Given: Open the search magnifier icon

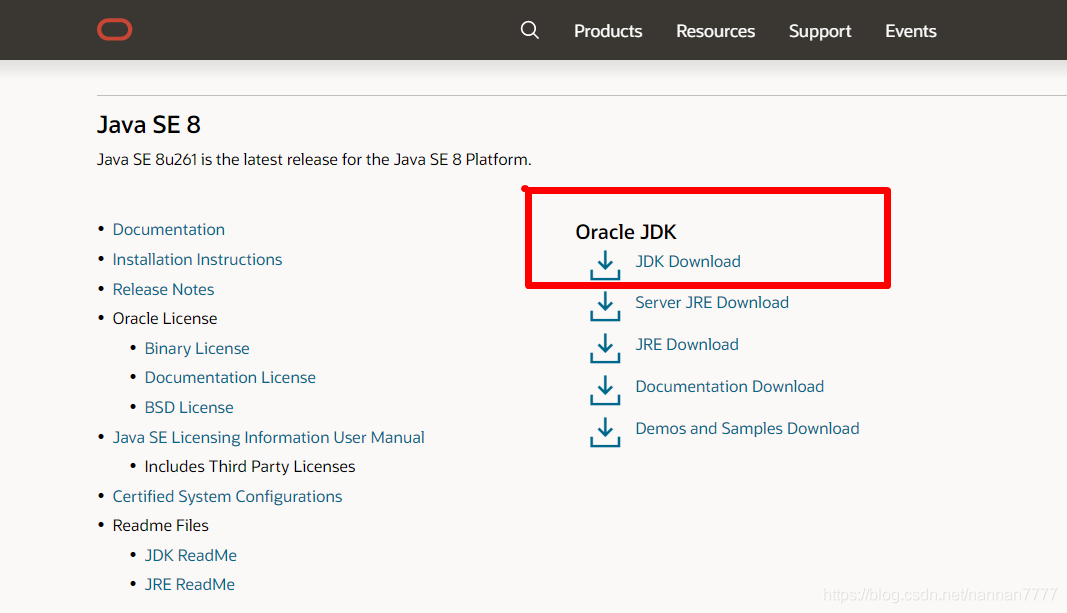Looking at the screenshot, I should pos(529,30).
